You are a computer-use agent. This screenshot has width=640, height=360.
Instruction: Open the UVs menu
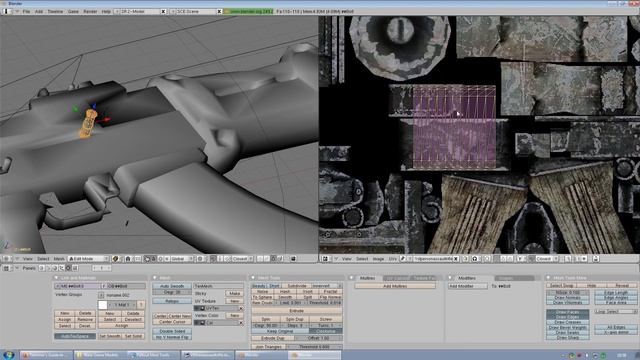(x=392, y=259)
